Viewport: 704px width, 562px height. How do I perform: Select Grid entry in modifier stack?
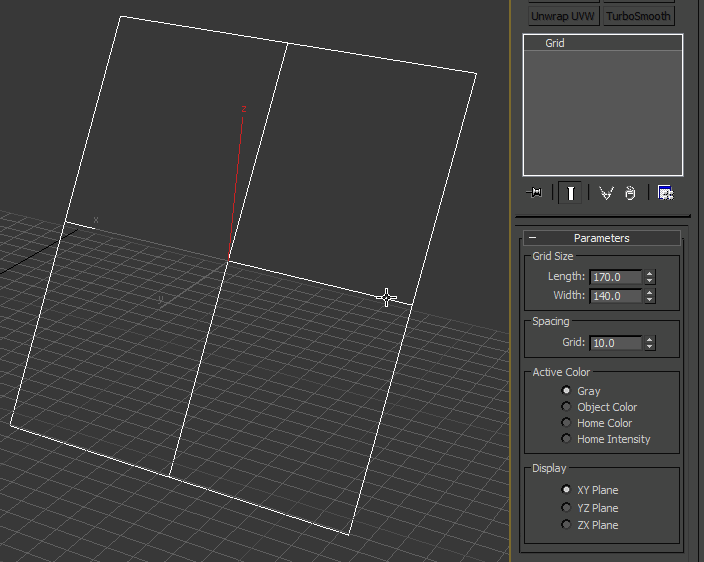(555, 44)
